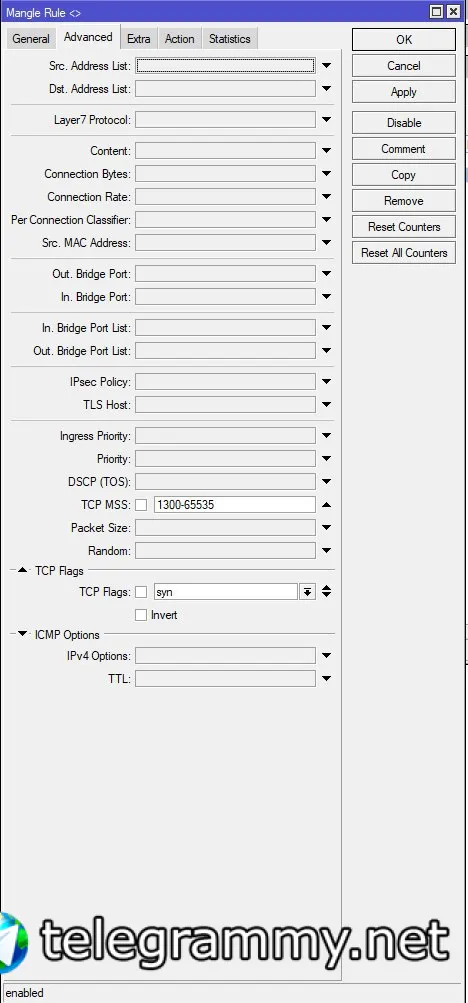Toggle the TCP MSS invert checkbox
Screen dimensions: 468x1003
pyautogui.click(x=141, y=505)
